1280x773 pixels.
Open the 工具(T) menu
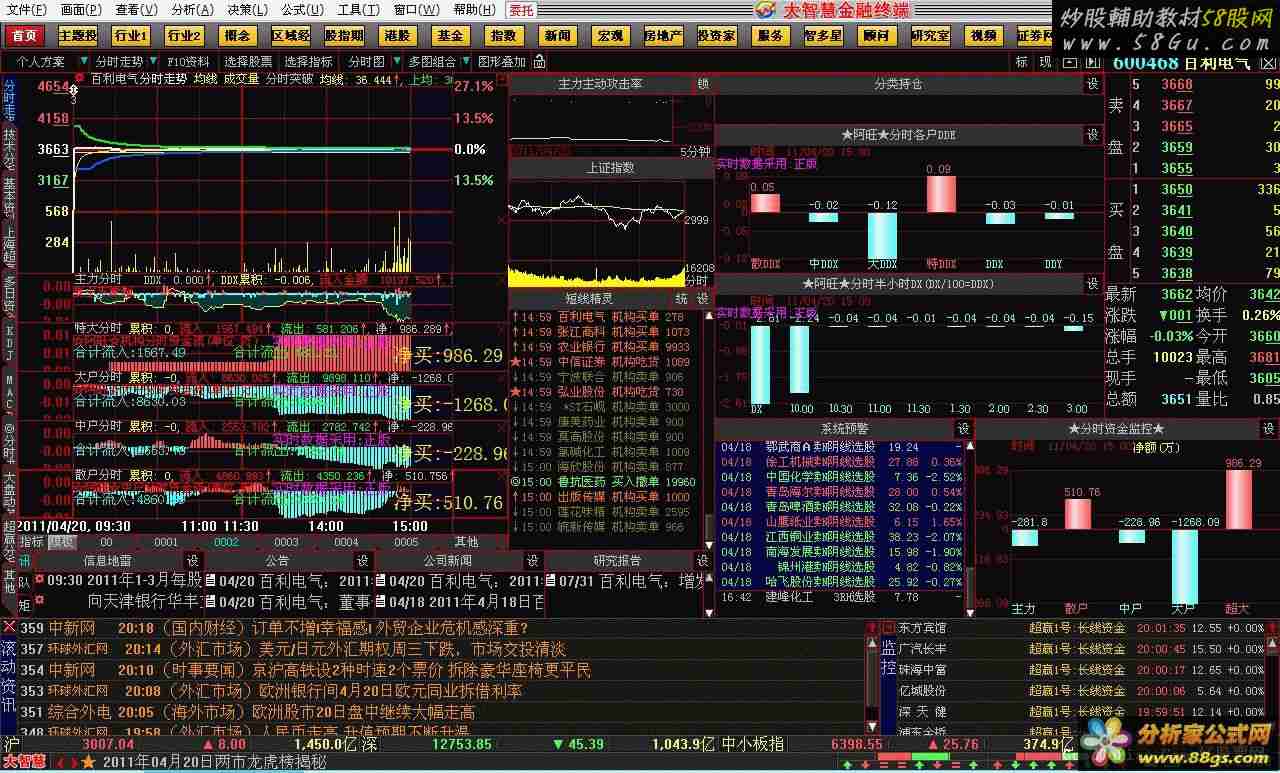358,10
